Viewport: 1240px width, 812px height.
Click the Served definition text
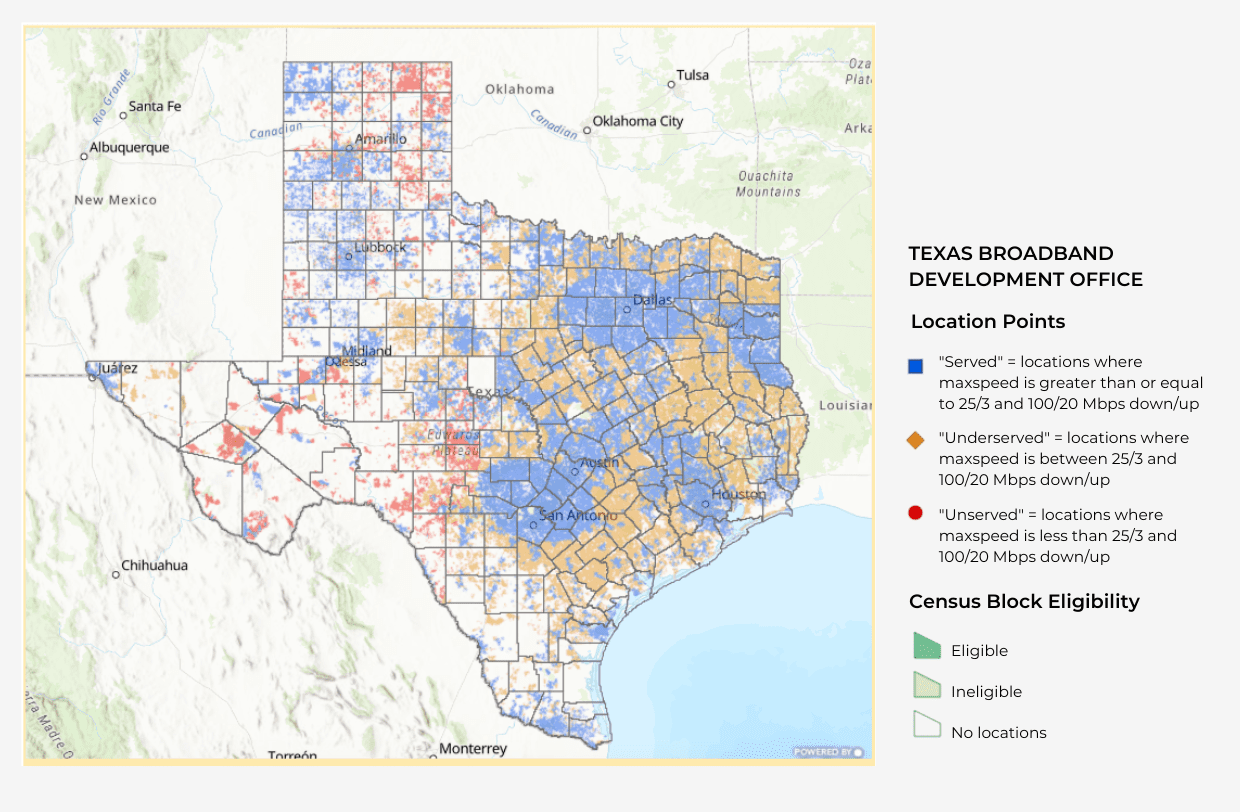coord(1071,383)
